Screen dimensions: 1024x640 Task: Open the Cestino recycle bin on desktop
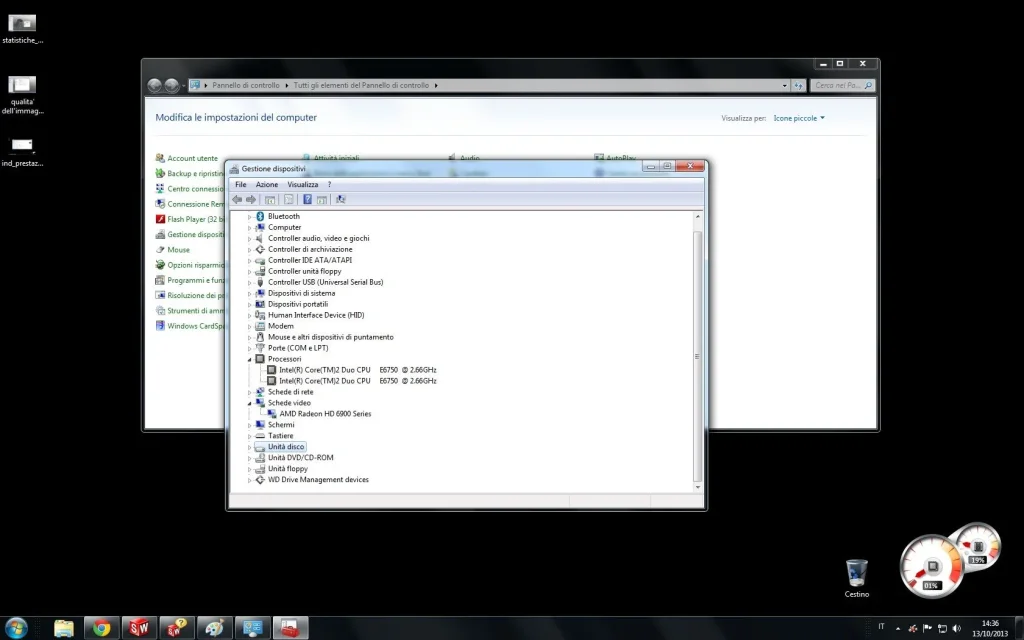coord(856,578)
